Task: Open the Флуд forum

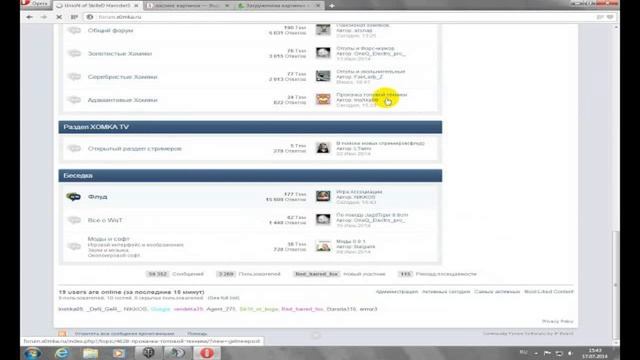Action: pyautogui.click(x=98, y=197)
